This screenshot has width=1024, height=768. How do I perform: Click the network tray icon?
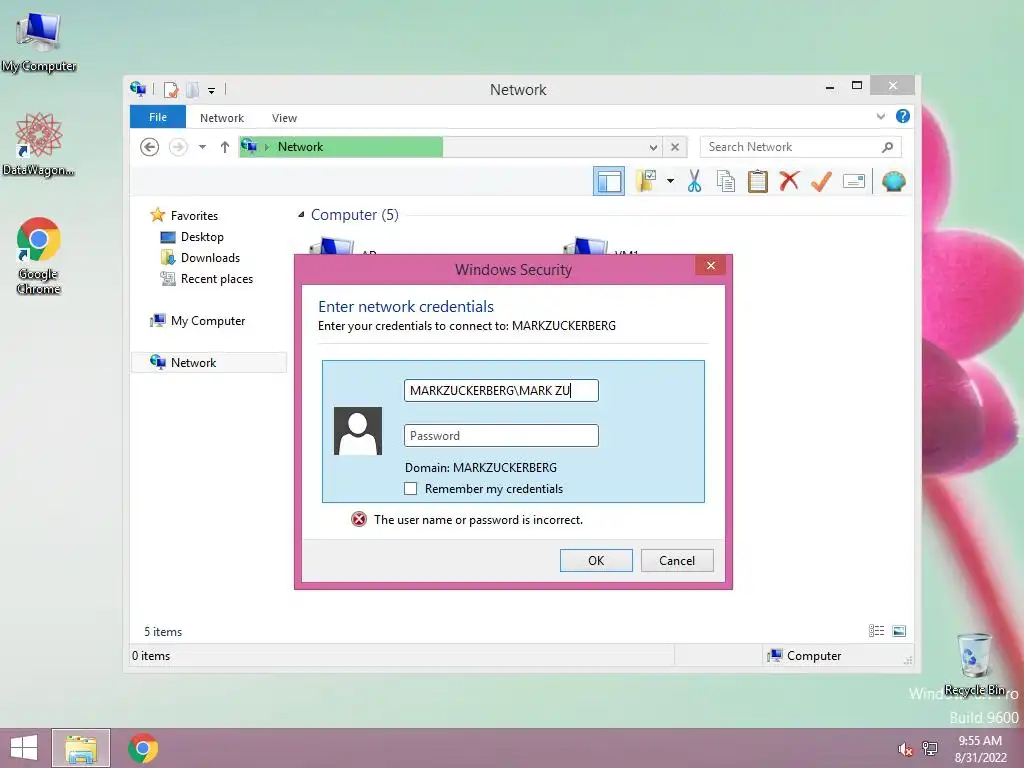coord(930,748)
